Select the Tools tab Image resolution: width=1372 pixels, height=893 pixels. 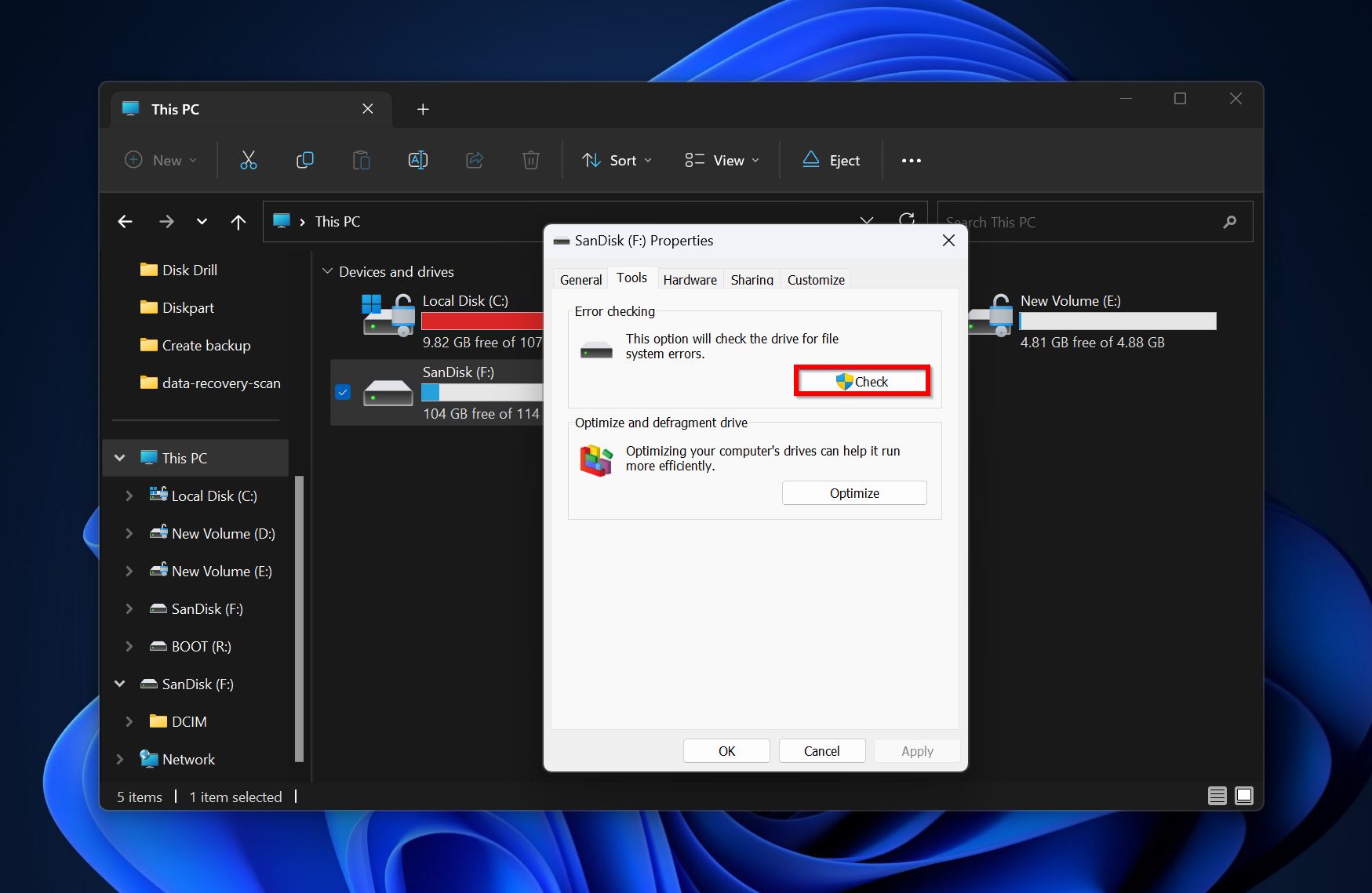[x=631, y=278]
